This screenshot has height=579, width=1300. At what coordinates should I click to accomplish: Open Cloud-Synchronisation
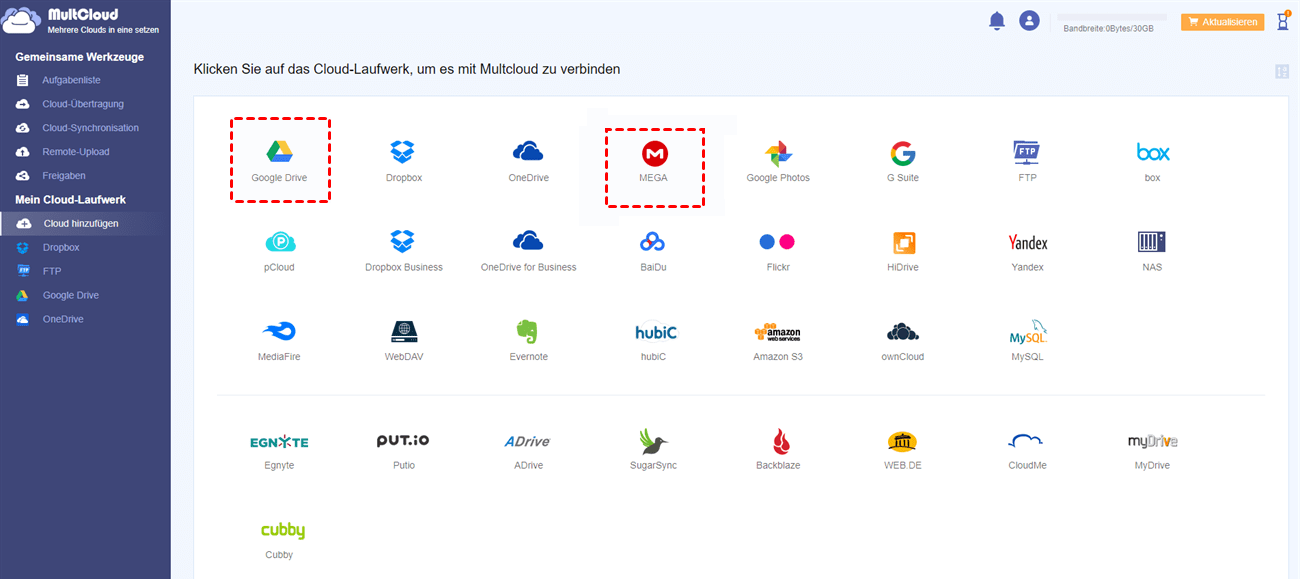point(91,128)
